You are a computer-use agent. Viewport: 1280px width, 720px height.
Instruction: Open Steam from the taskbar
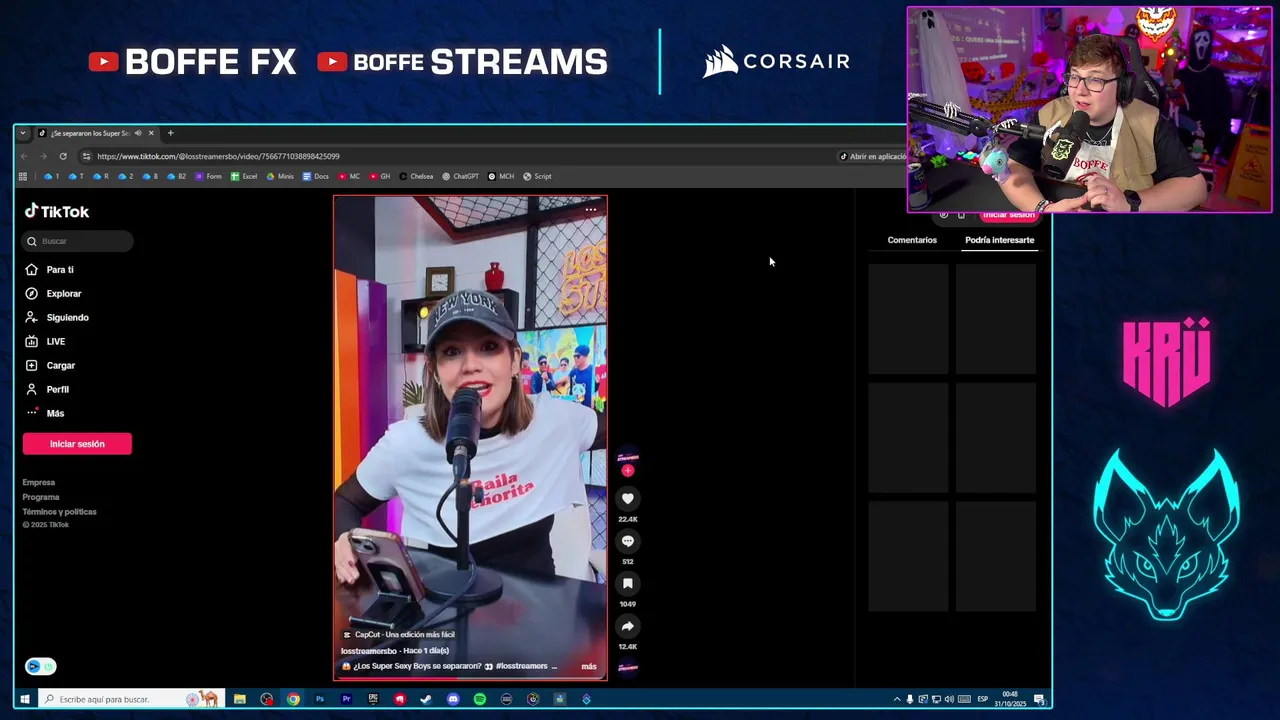tap(426, 699)
